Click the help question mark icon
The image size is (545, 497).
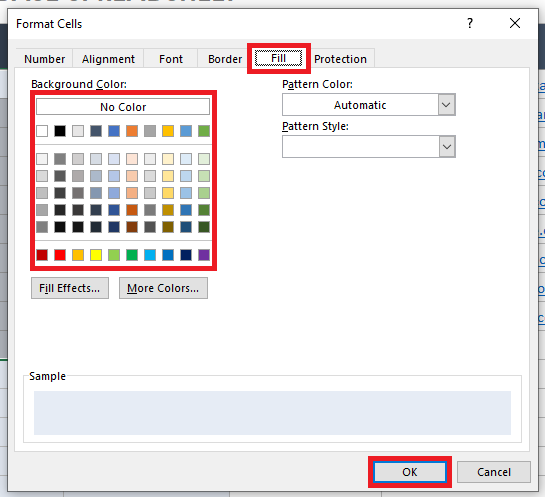(470, 23)
